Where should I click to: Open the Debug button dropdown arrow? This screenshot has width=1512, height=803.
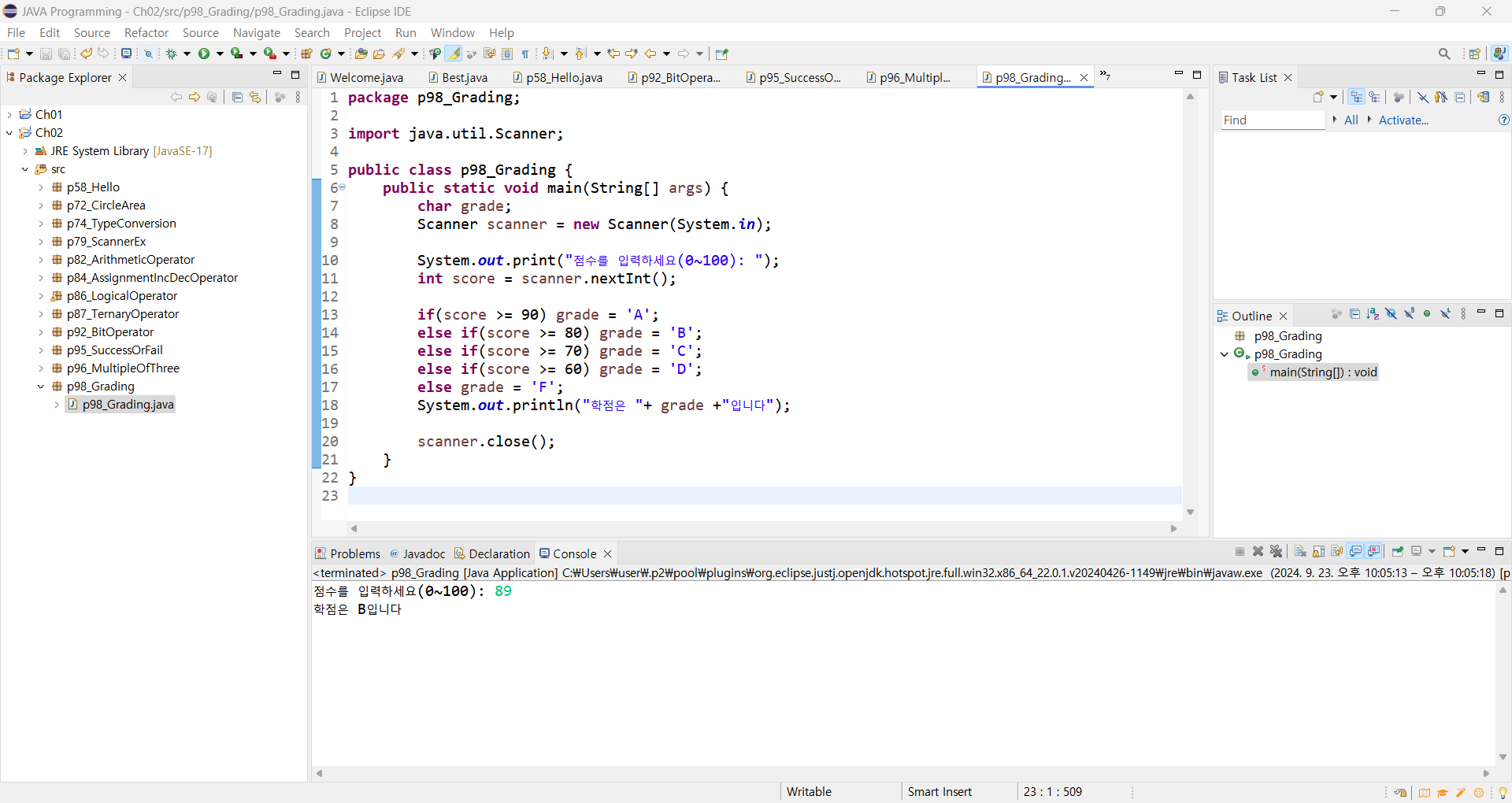(187, 54)
